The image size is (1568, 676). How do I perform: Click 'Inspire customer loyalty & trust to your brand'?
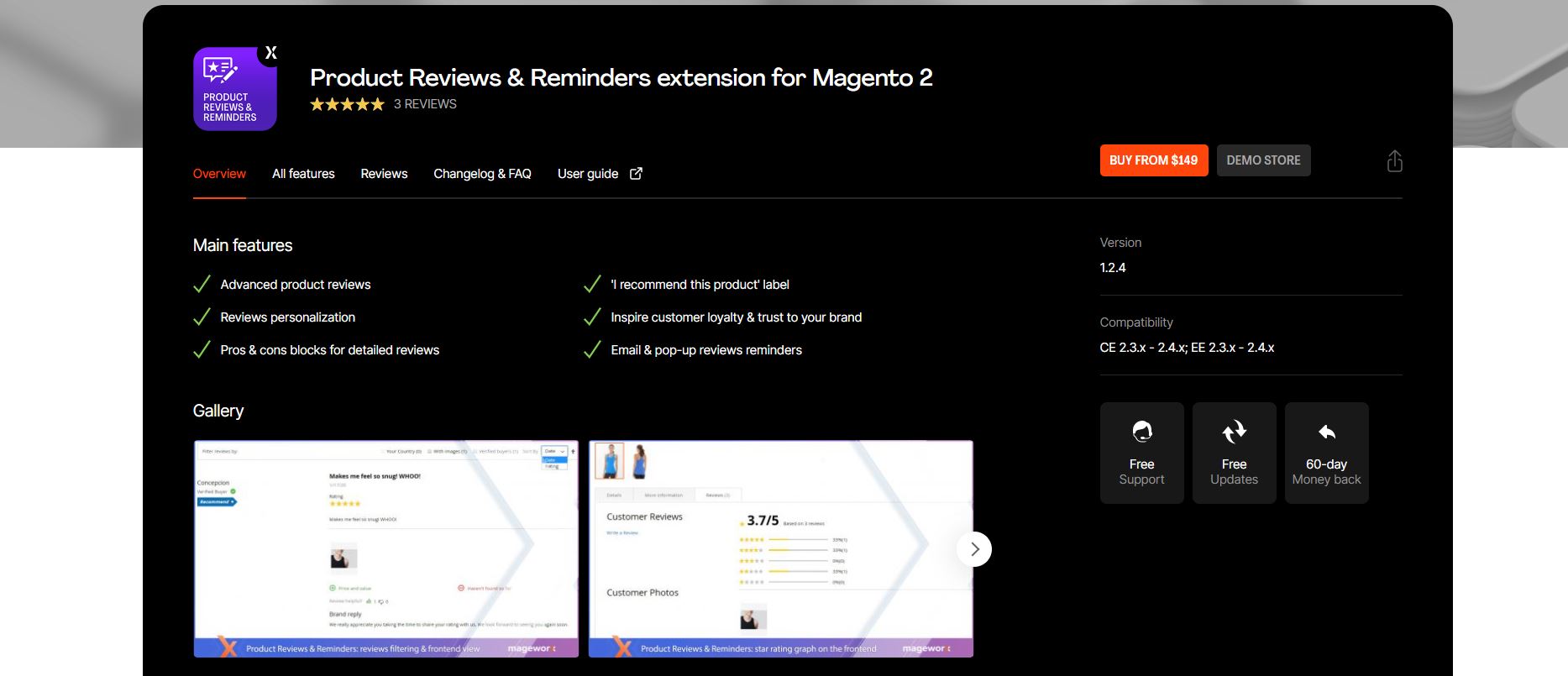pyautogui.click(x=737, y=317)
